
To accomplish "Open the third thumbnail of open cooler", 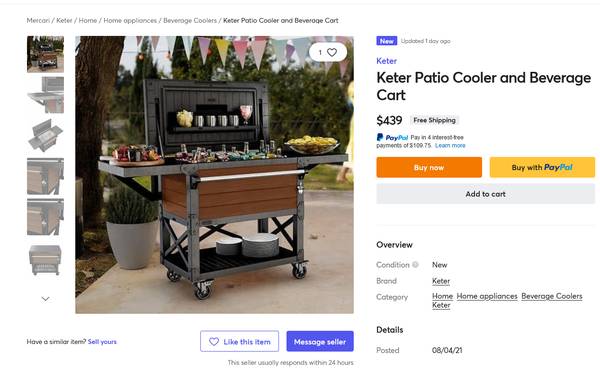I will 46,135.
